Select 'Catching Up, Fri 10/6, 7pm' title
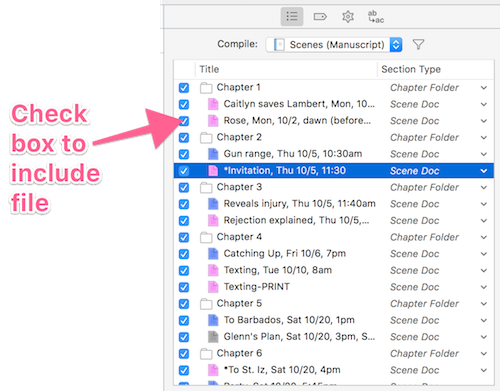 [285, 254]
